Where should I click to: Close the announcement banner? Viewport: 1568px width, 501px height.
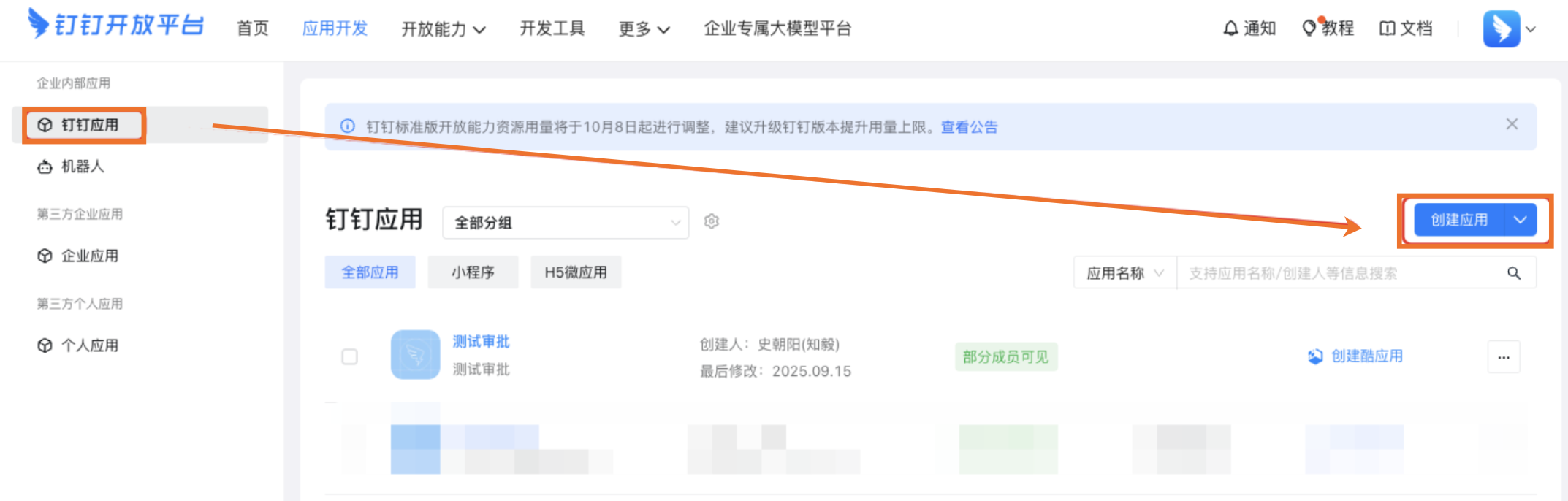click(x=1512, y=124)
